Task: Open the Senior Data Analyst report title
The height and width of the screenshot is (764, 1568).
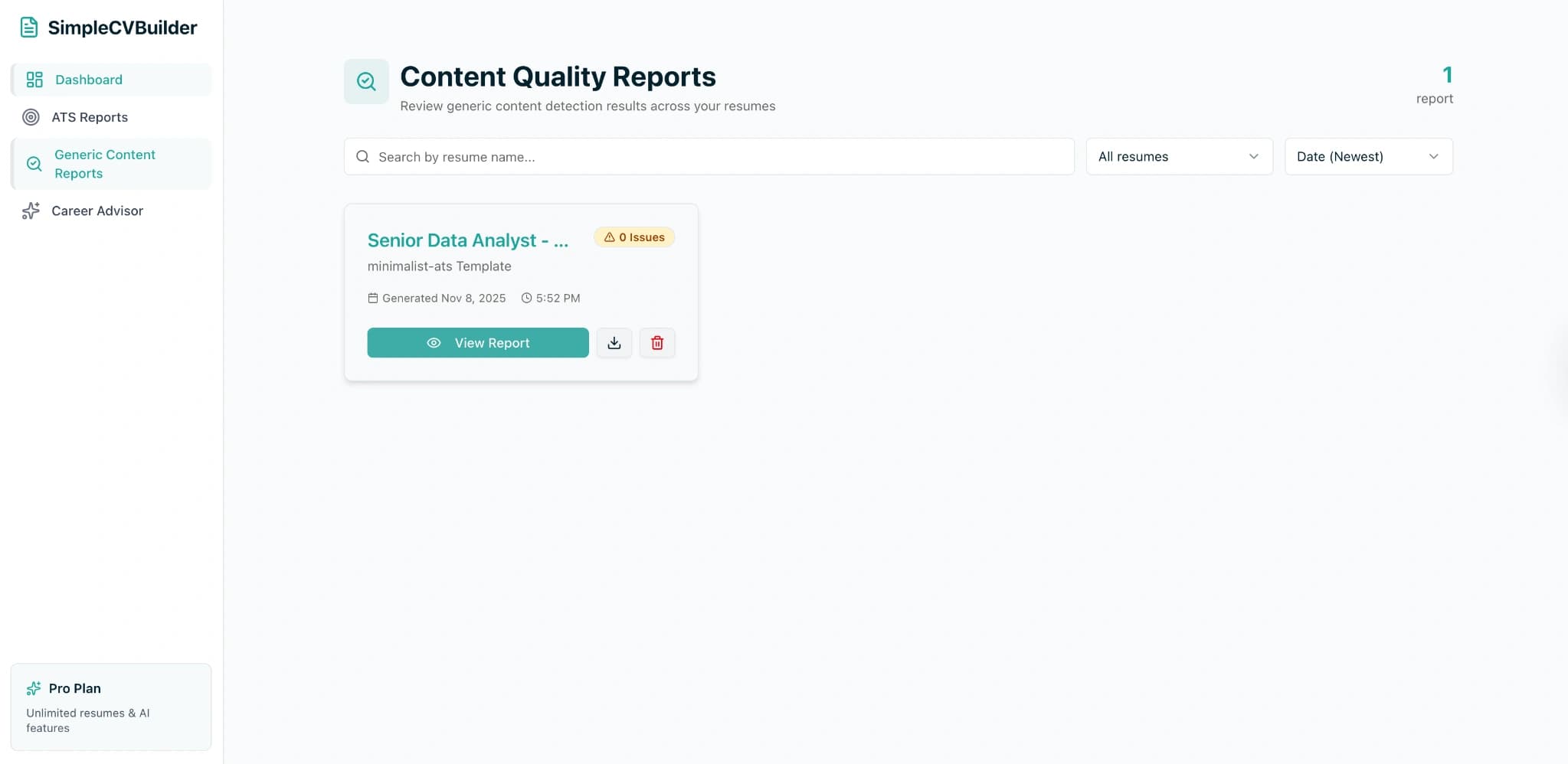Action: (x=468, y=240)
